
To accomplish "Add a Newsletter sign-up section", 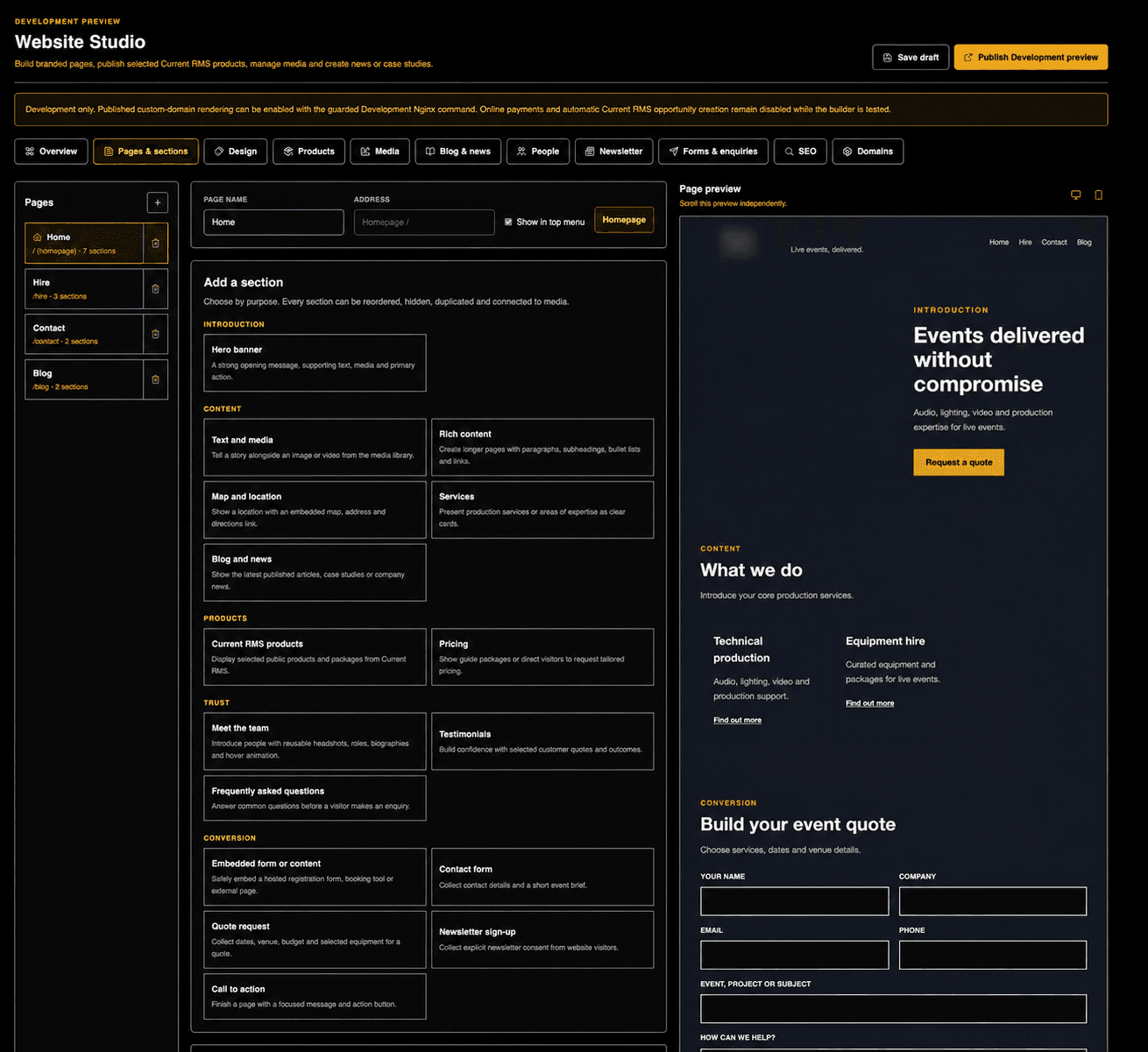I will click(x=542, y=939).
